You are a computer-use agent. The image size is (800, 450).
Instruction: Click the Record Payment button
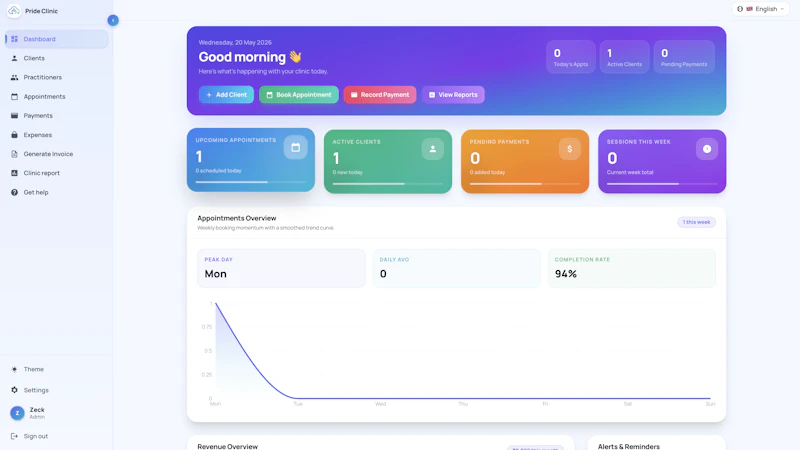[x=380, y=95]
